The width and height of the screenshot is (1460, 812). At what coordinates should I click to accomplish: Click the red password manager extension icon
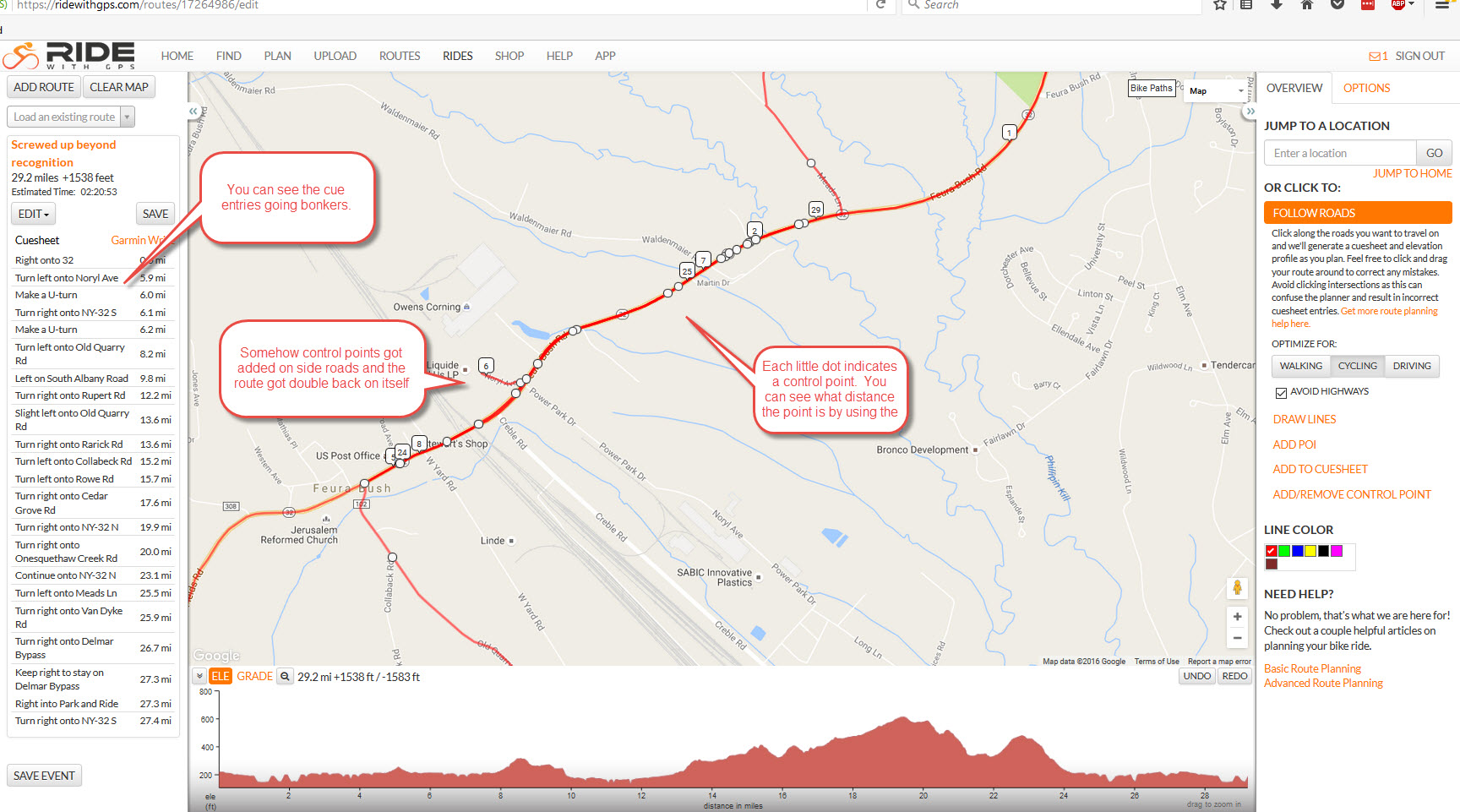pyautogui.click(x=1368, y=5)
